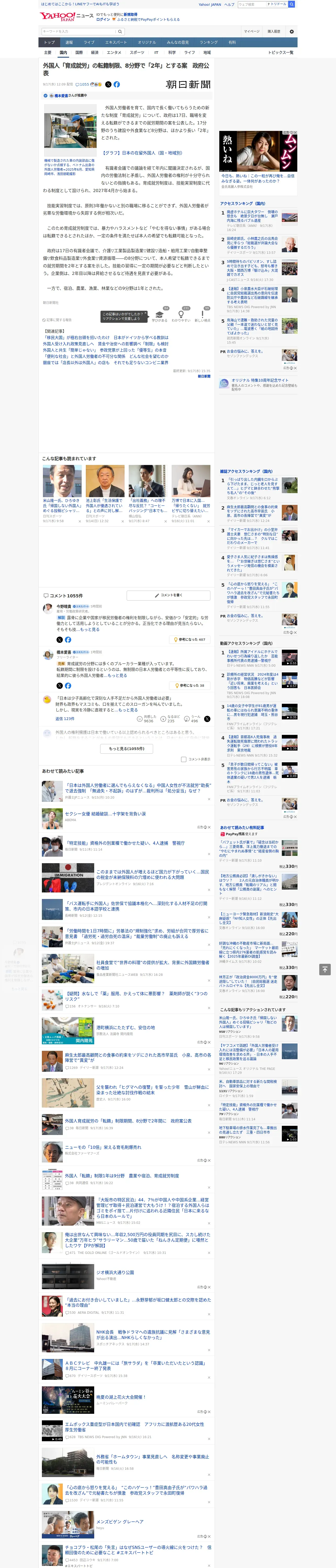Click the search magnifier beside the keyword field

120,32
